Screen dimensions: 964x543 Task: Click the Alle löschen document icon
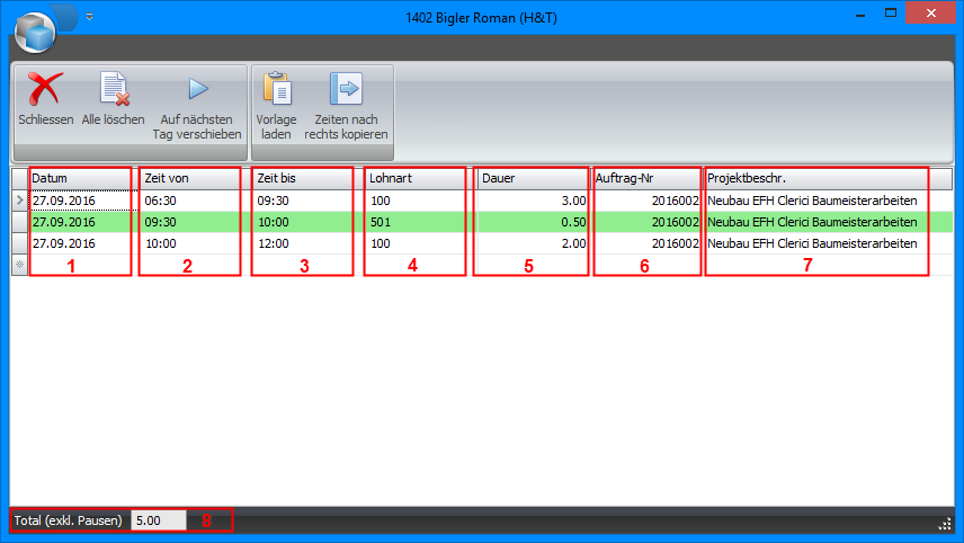[114, 89]
